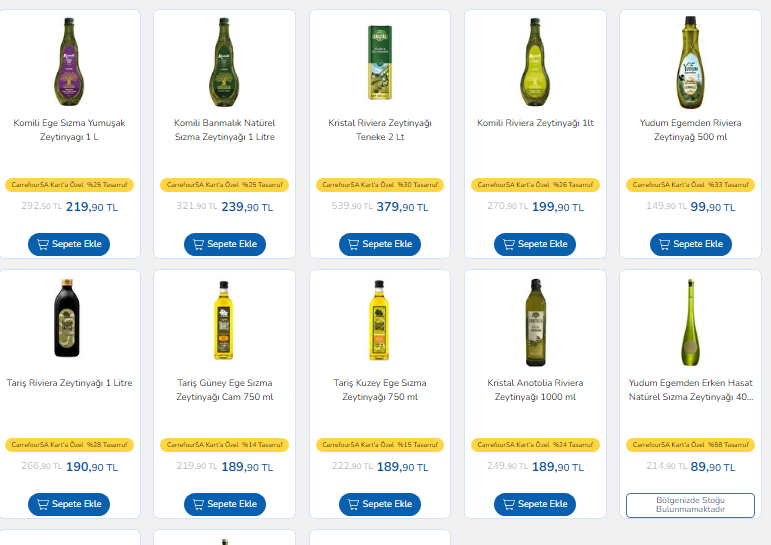
Task: Click cart icon for Tariş Kuzey Ege Sızma
Action: click(x=354, y=504)
